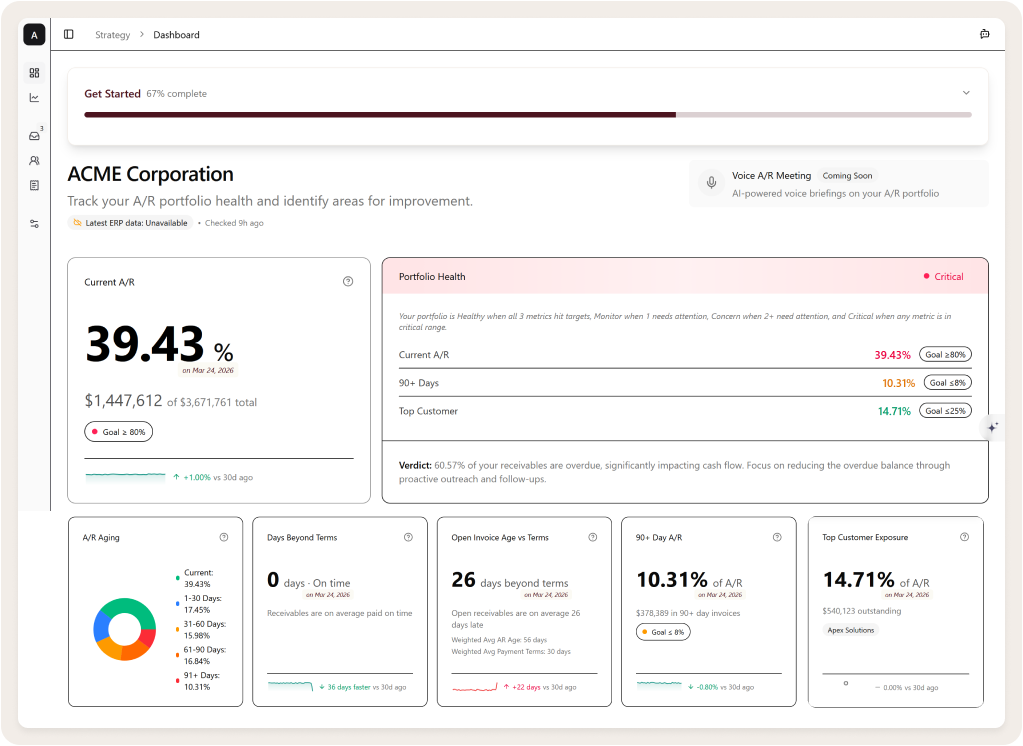Click the Dashboard breadcrumb
The image size is (1023, 746).
(x=176, y=35)
